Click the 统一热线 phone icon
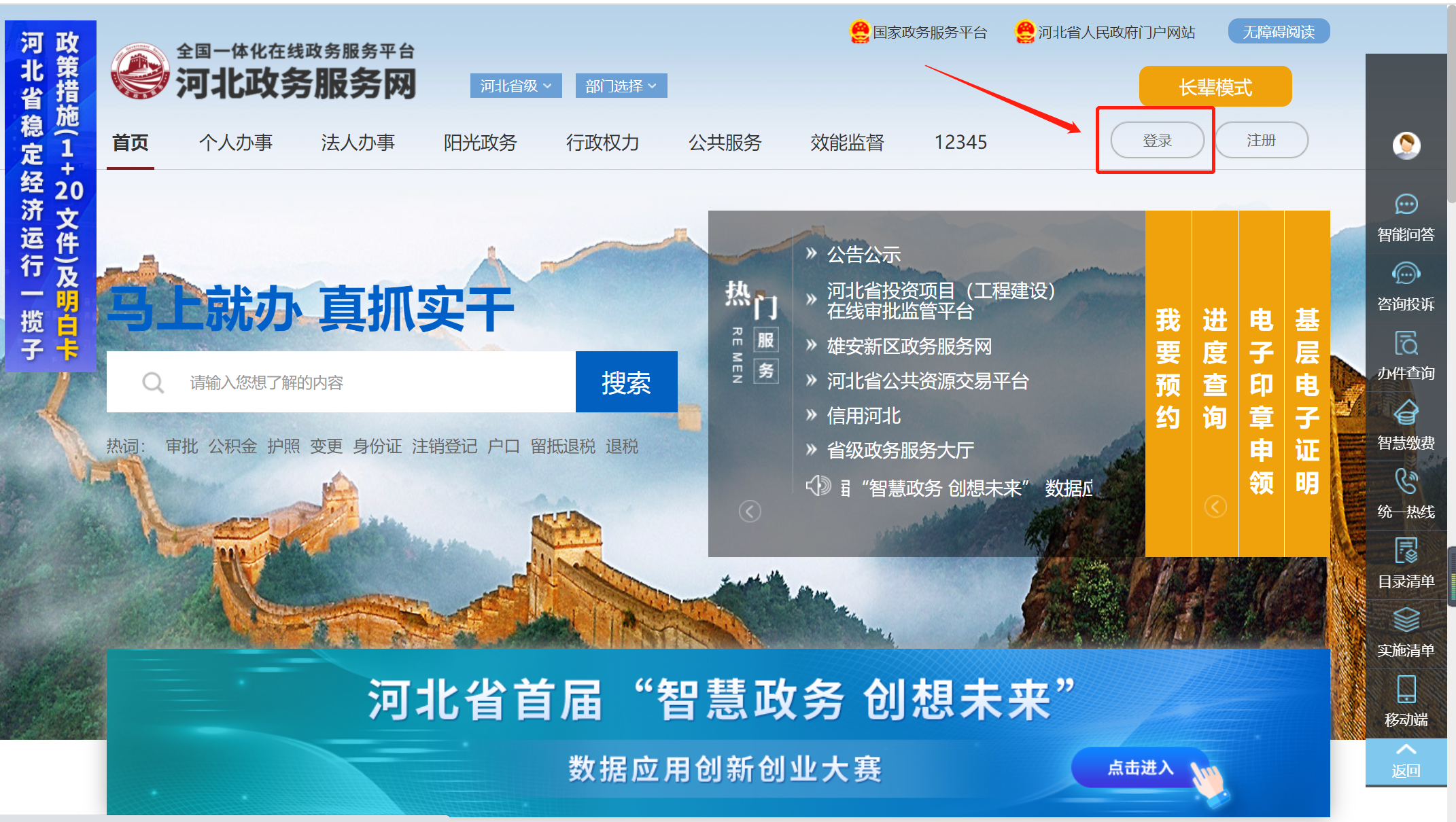The width and height of the screenshot is (1456, 822). 1406,481
